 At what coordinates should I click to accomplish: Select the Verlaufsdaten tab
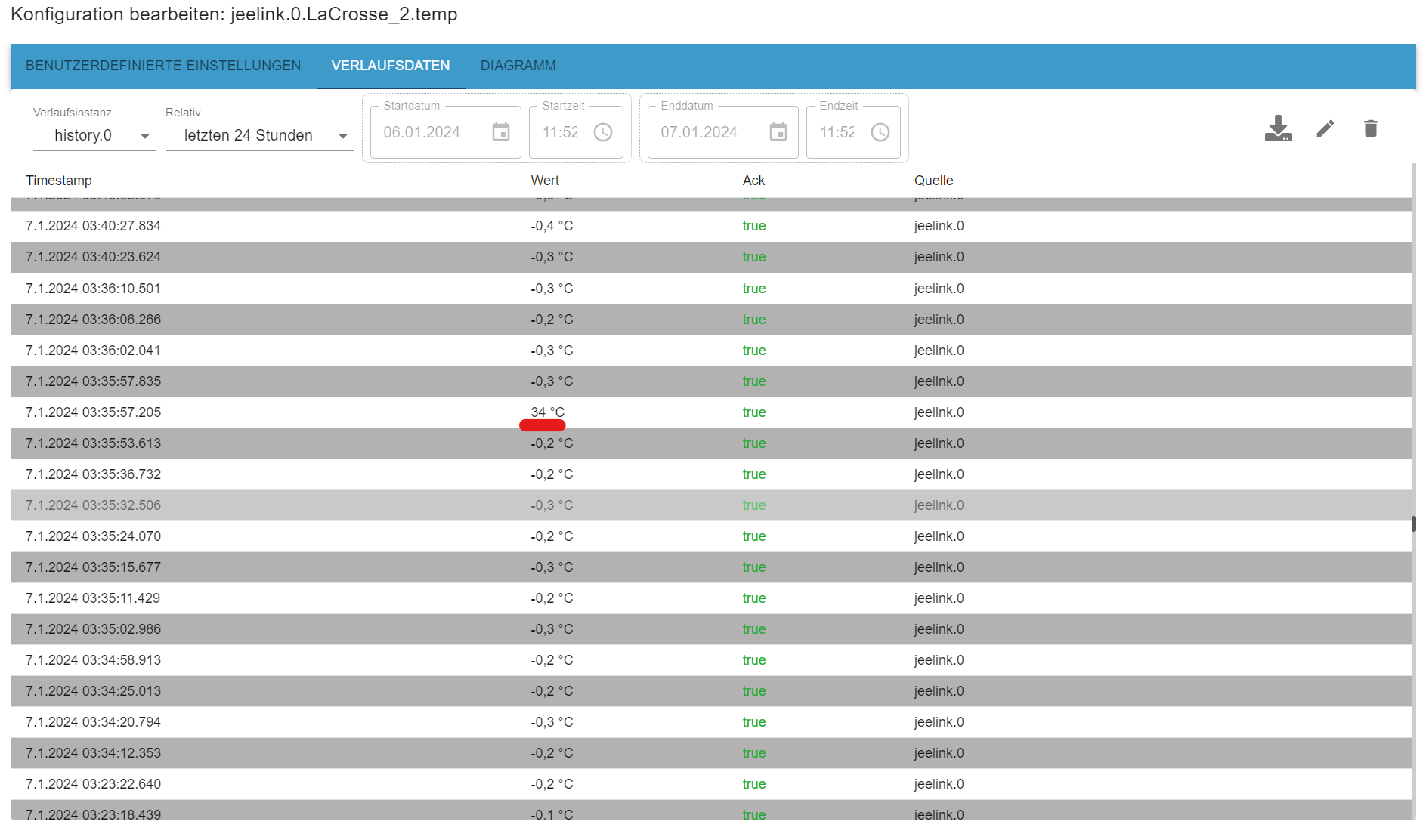point(391,66)
